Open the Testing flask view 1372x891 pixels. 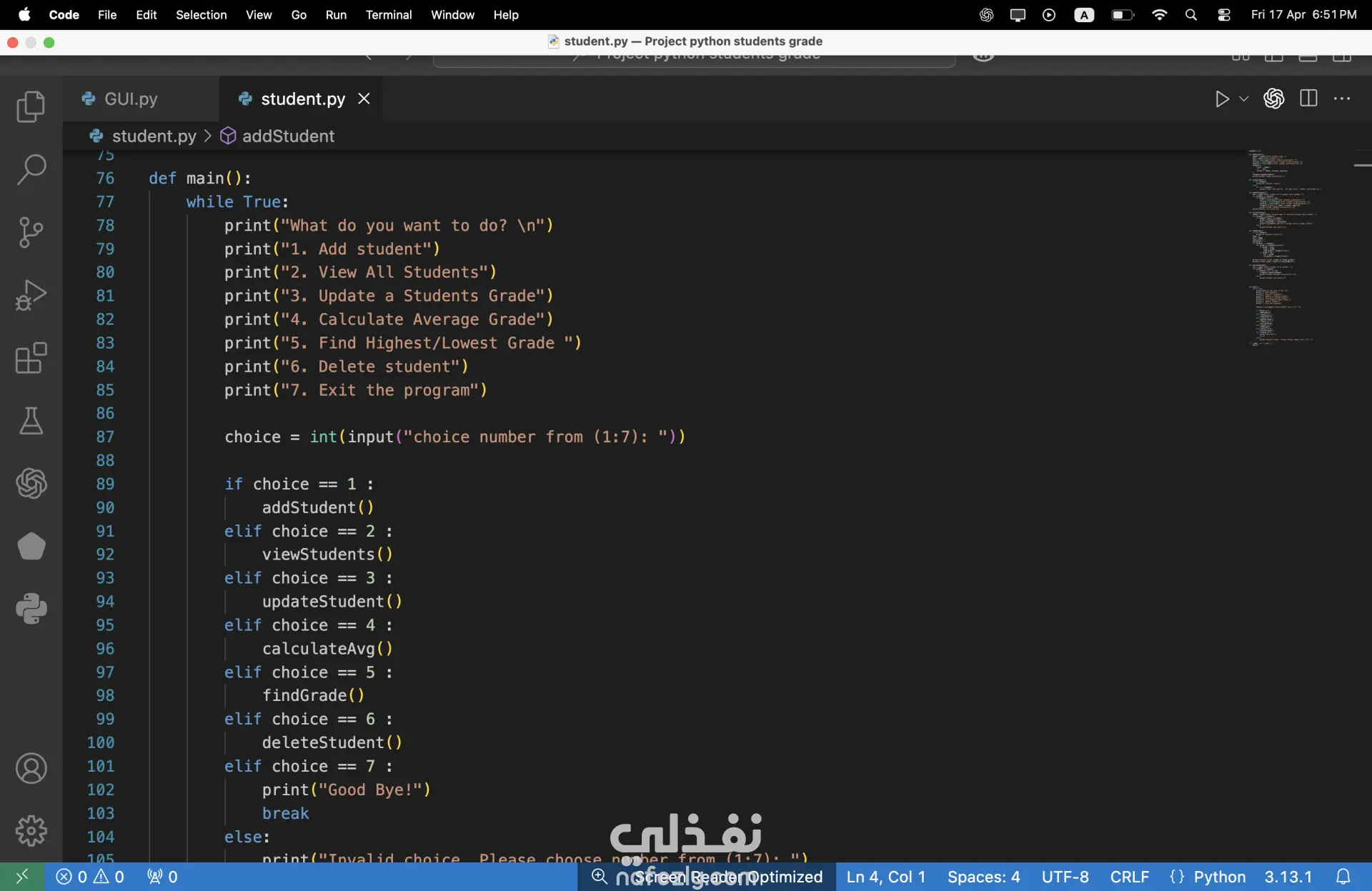tap(31, 421)
